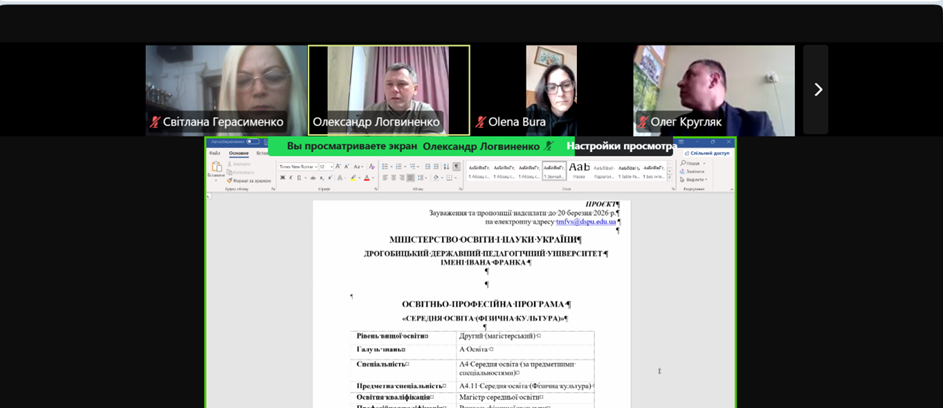Click the red font color swatch
The width and height of the screenshot is (943, 408).
[367, 178]
